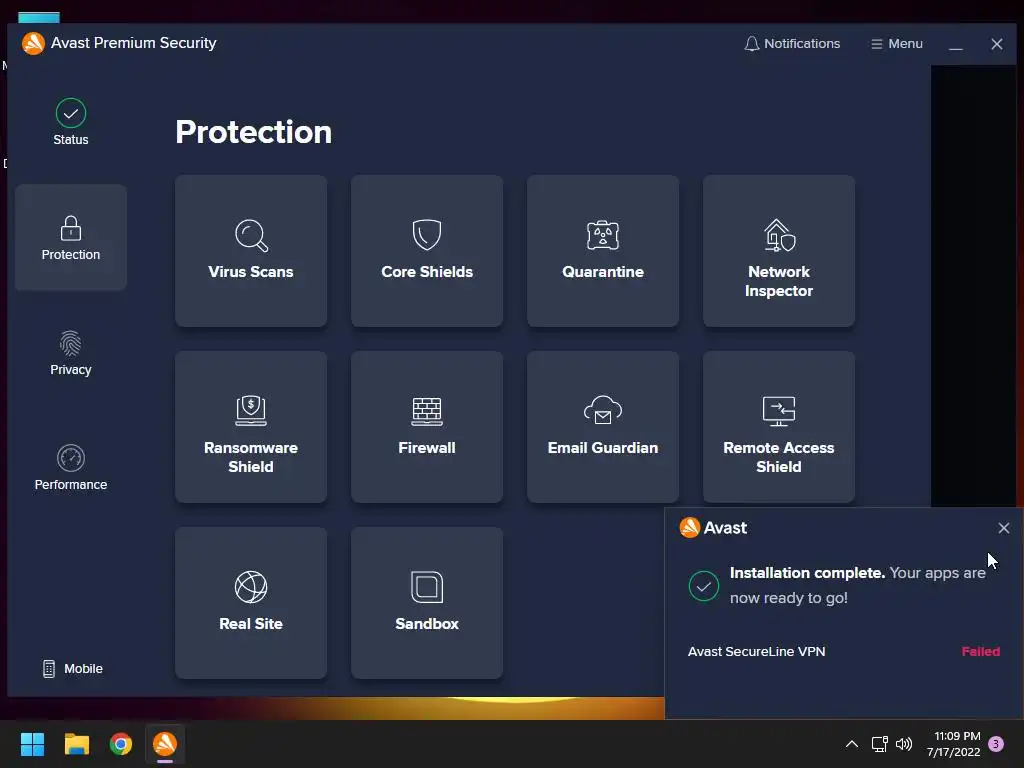Open the Menu hamburger
Viewport: 1024px width, 768px height.
click(897, 44)
